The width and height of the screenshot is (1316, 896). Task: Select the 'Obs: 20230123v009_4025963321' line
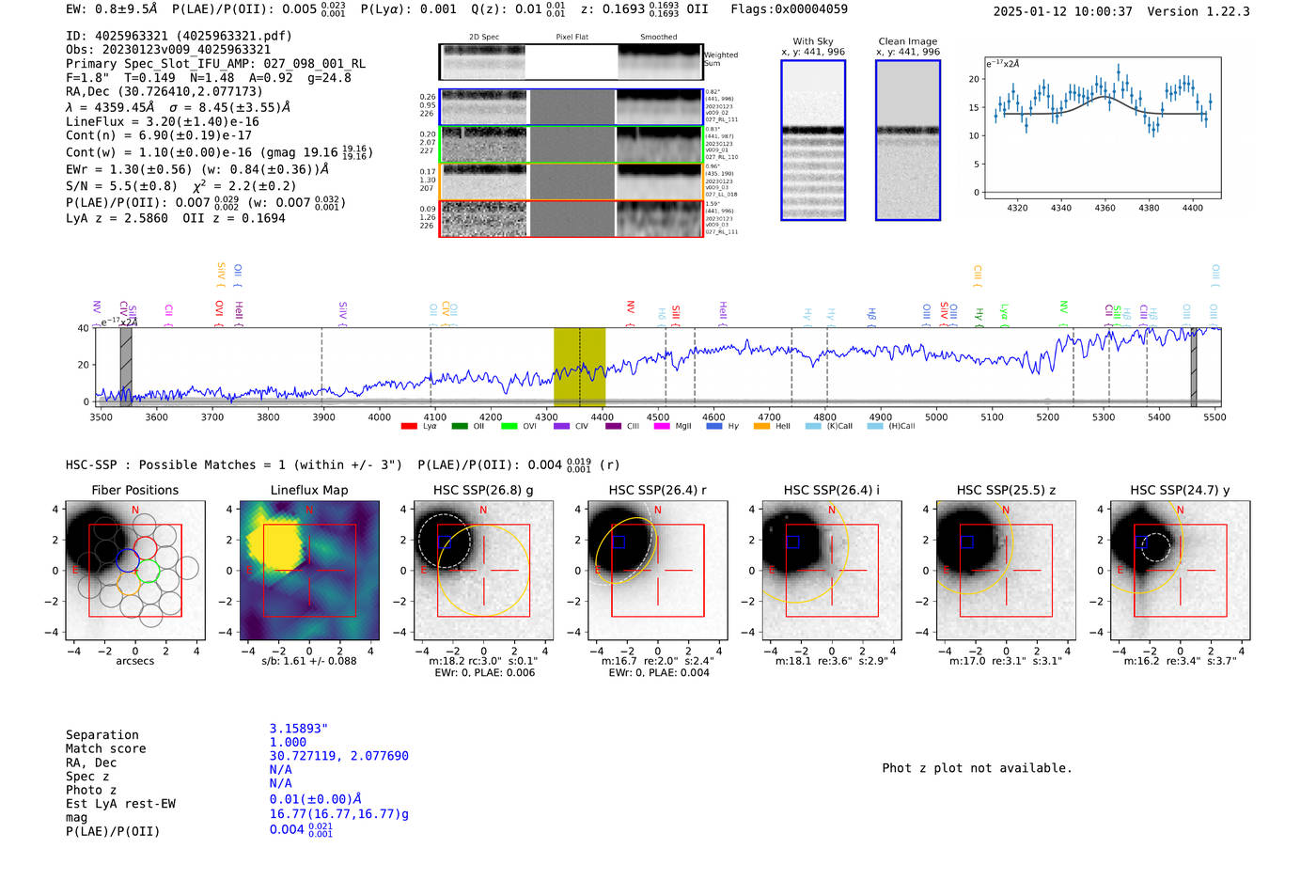(168, 50)
